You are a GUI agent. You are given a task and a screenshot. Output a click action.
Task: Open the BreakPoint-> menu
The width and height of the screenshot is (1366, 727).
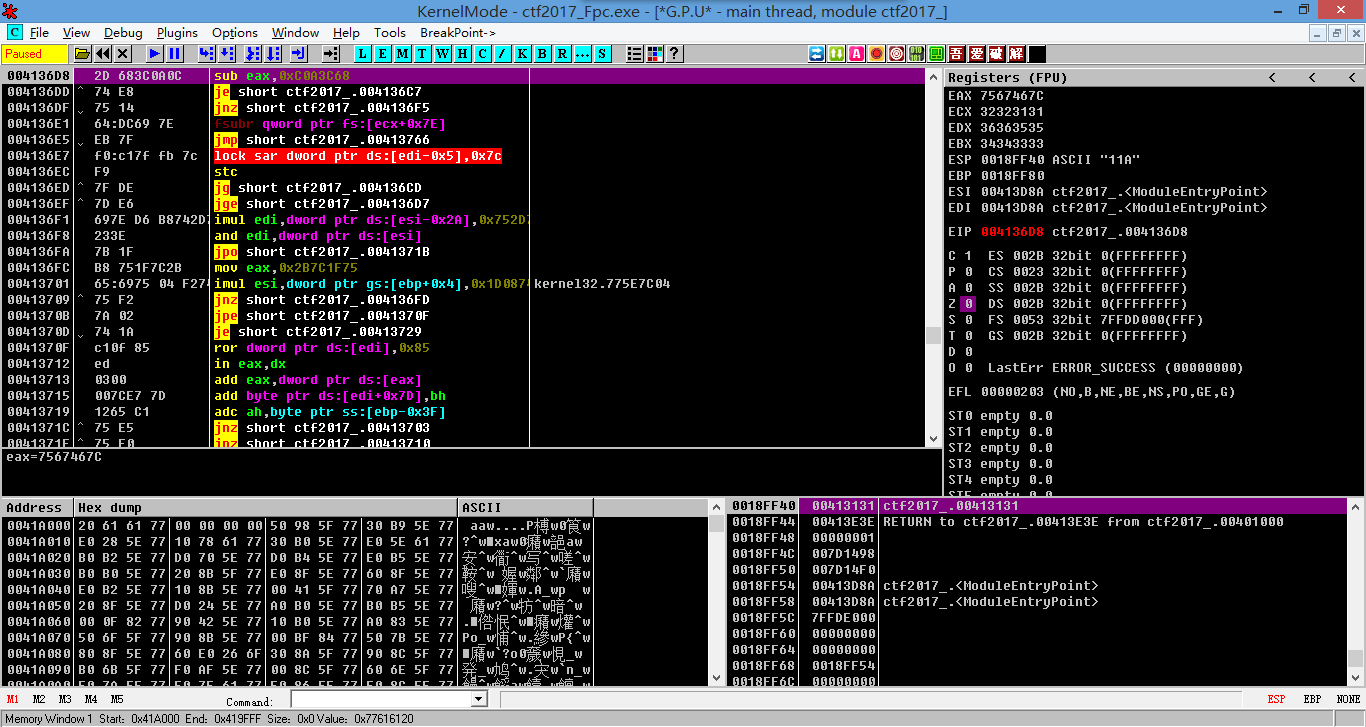458,33
